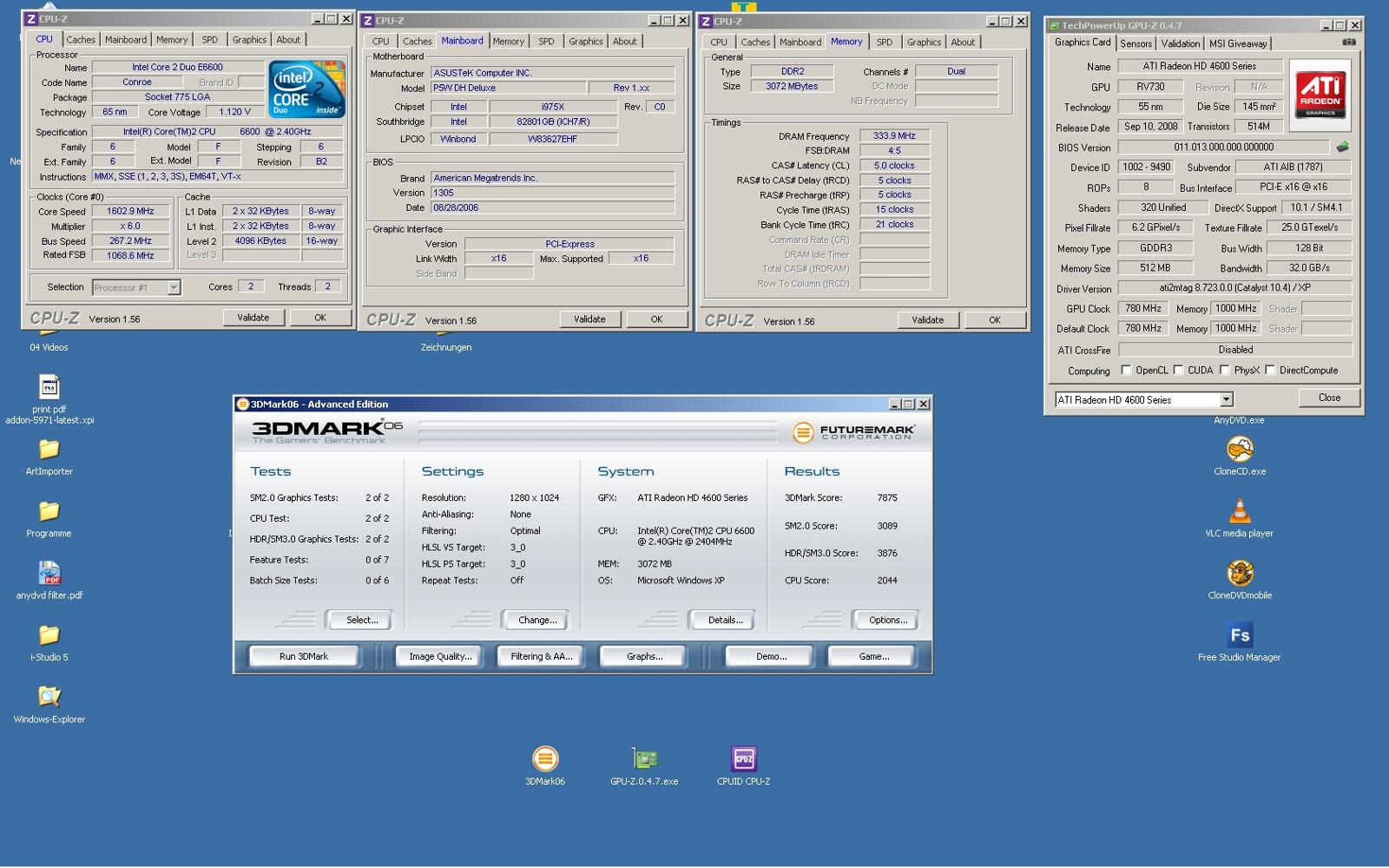The width and height of the screenshot is (1389, 868).
Task: Open Filtering & AA settings
Action: click(x=541, y=656)
